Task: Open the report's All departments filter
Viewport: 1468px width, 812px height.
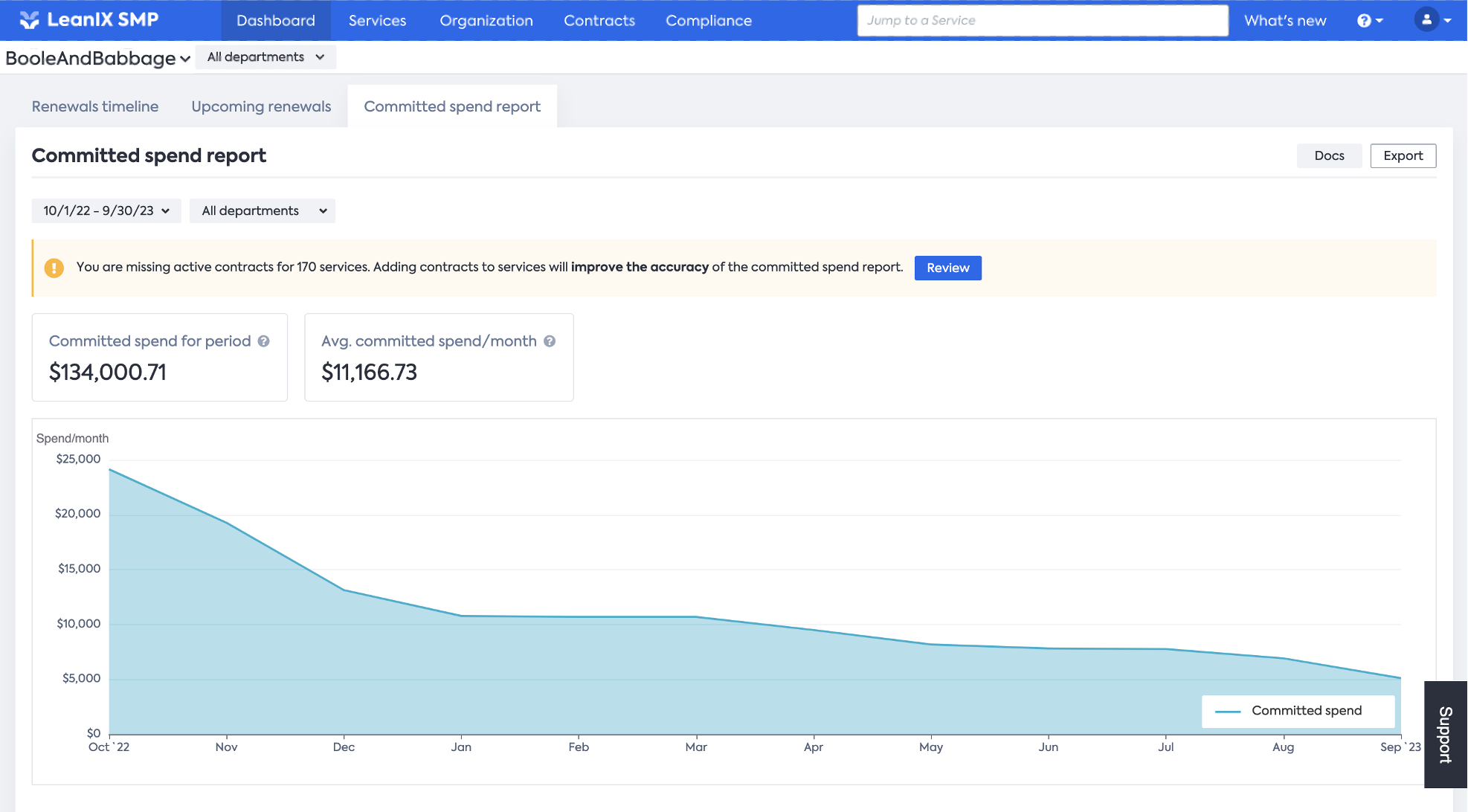Action: tap(263, 211)
